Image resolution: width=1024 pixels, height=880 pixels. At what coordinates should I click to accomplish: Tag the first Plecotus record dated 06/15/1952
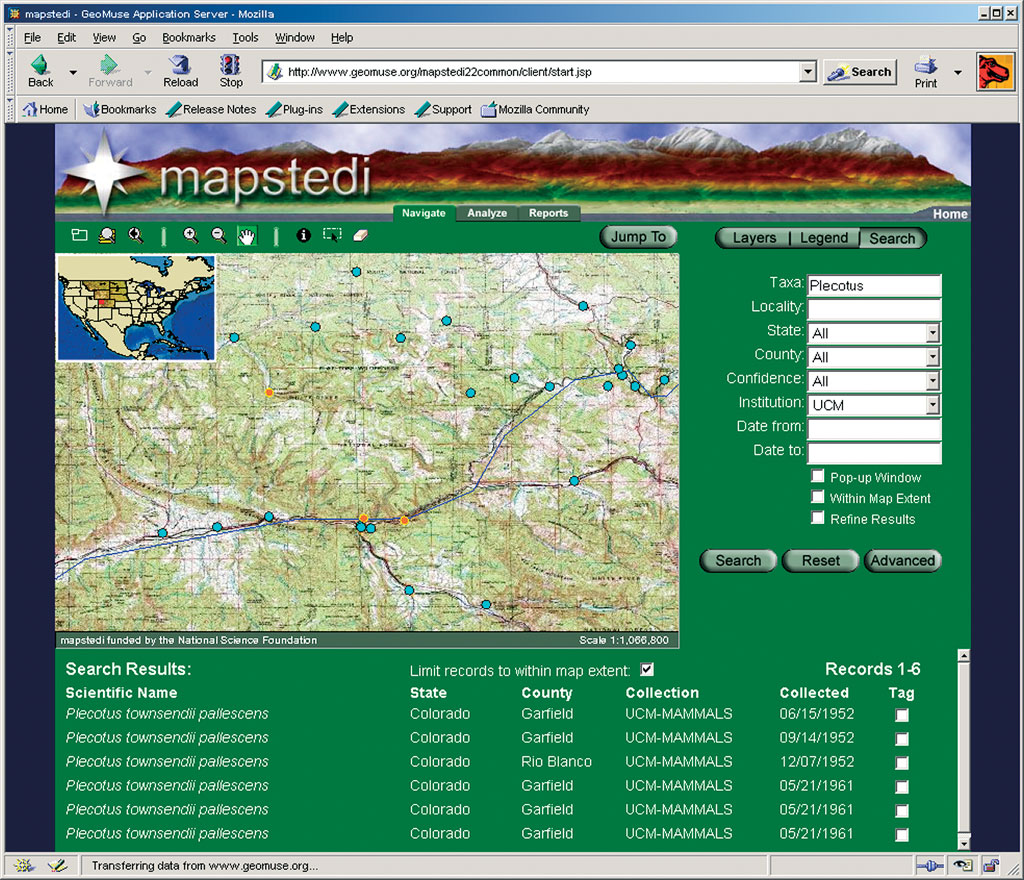tap(902, 715)
